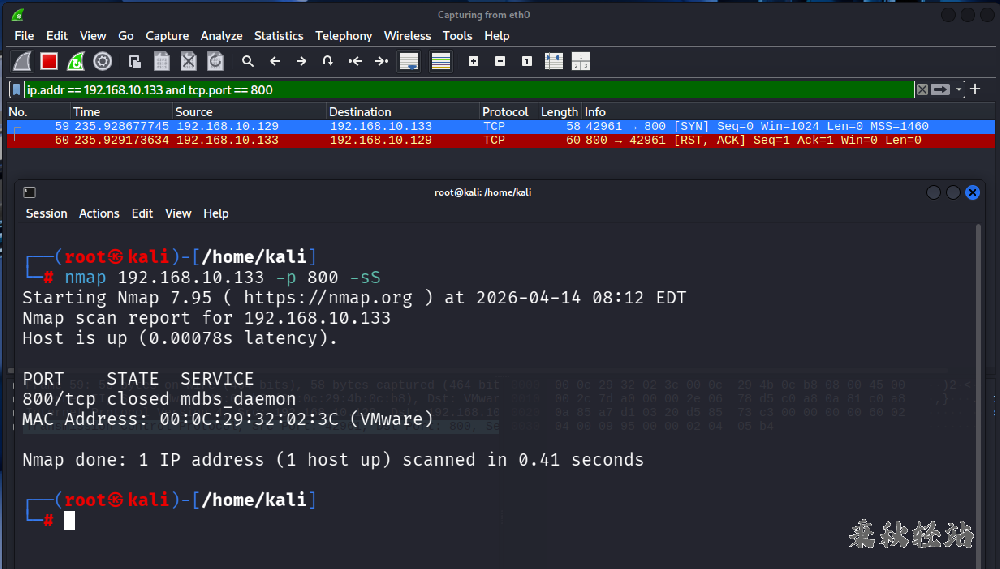Image resolution: width=1000 pixels, height=569 pixels.
Task: Click the Find packet magnifier icon
Action: [x=248, y=62]
